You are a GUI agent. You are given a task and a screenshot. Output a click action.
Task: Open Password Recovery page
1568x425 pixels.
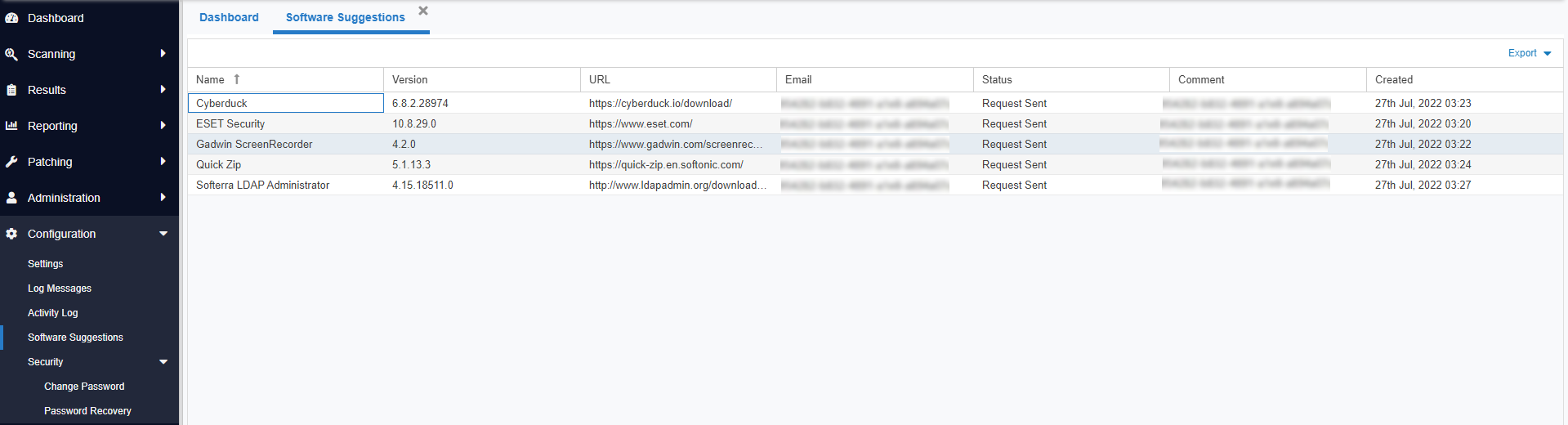tap(87, 411)
